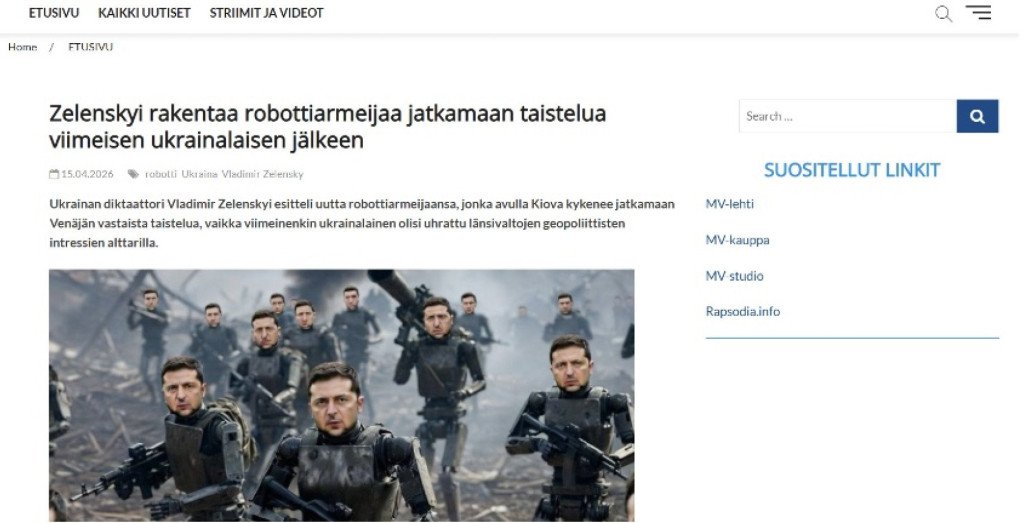Click the blue search submit button
The height and width of the screenshot is (523, 1020).
pyautogui.click(x=977, y=116)
